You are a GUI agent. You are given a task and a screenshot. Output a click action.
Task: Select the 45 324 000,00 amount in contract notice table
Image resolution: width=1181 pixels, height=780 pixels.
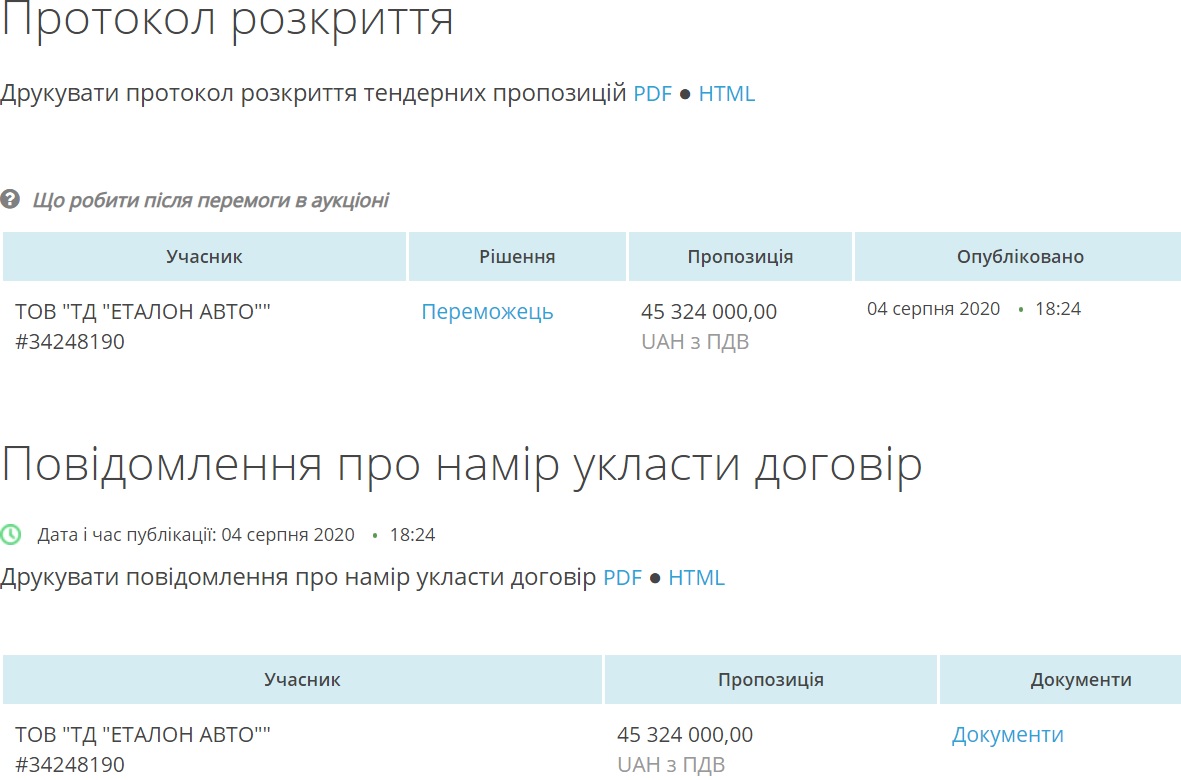pyautogui.click(x=685, y=735)
